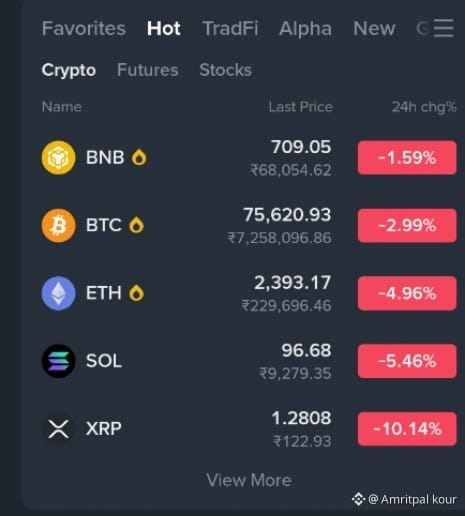Image resolution: width=465 pixels, height=516 pixels.
Task: Select the Alpha tab
Action: click(x=305, y=28)
